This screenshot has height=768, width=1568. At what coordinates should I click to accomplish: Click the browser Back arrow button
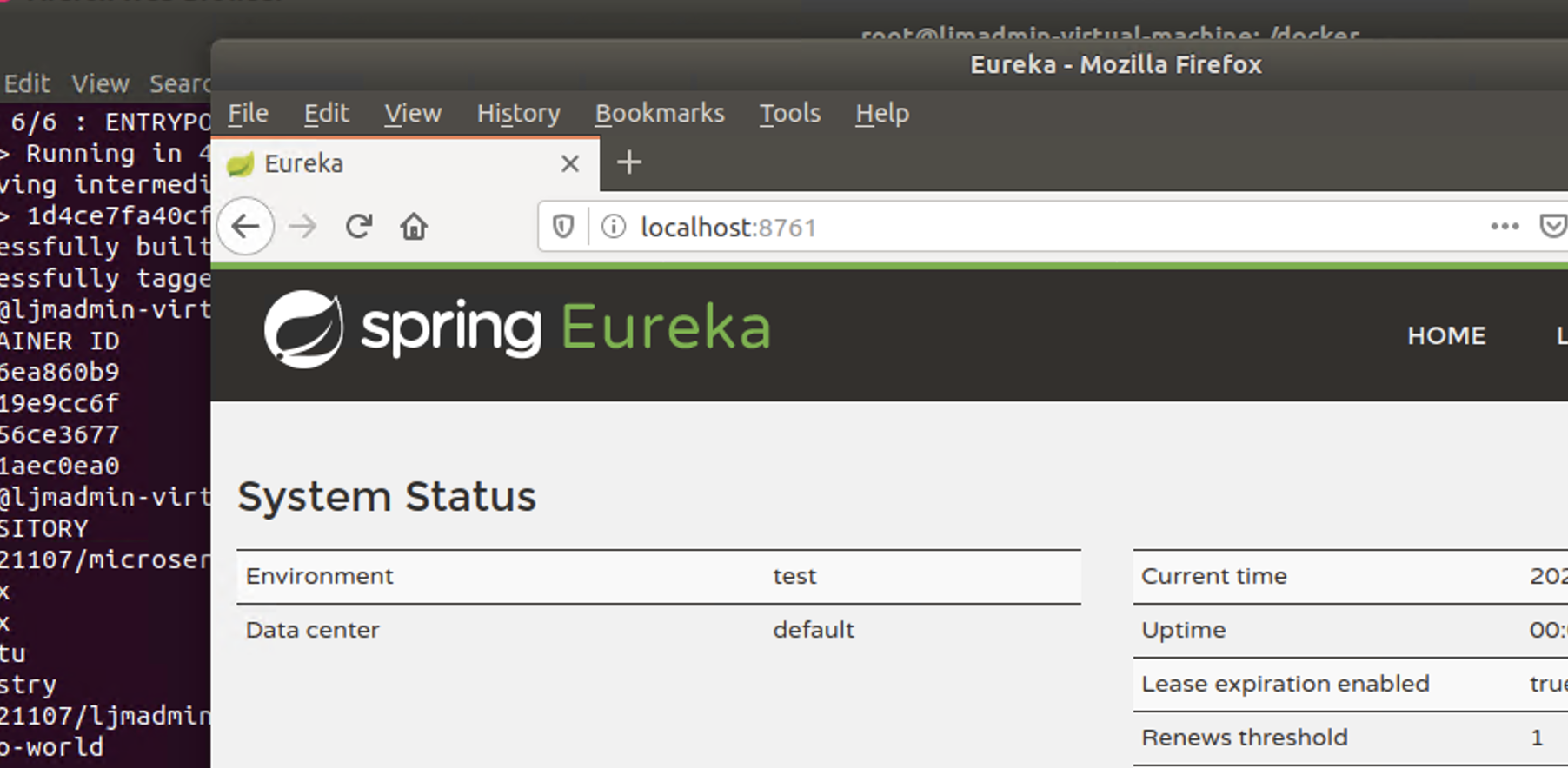pos(246,227)
